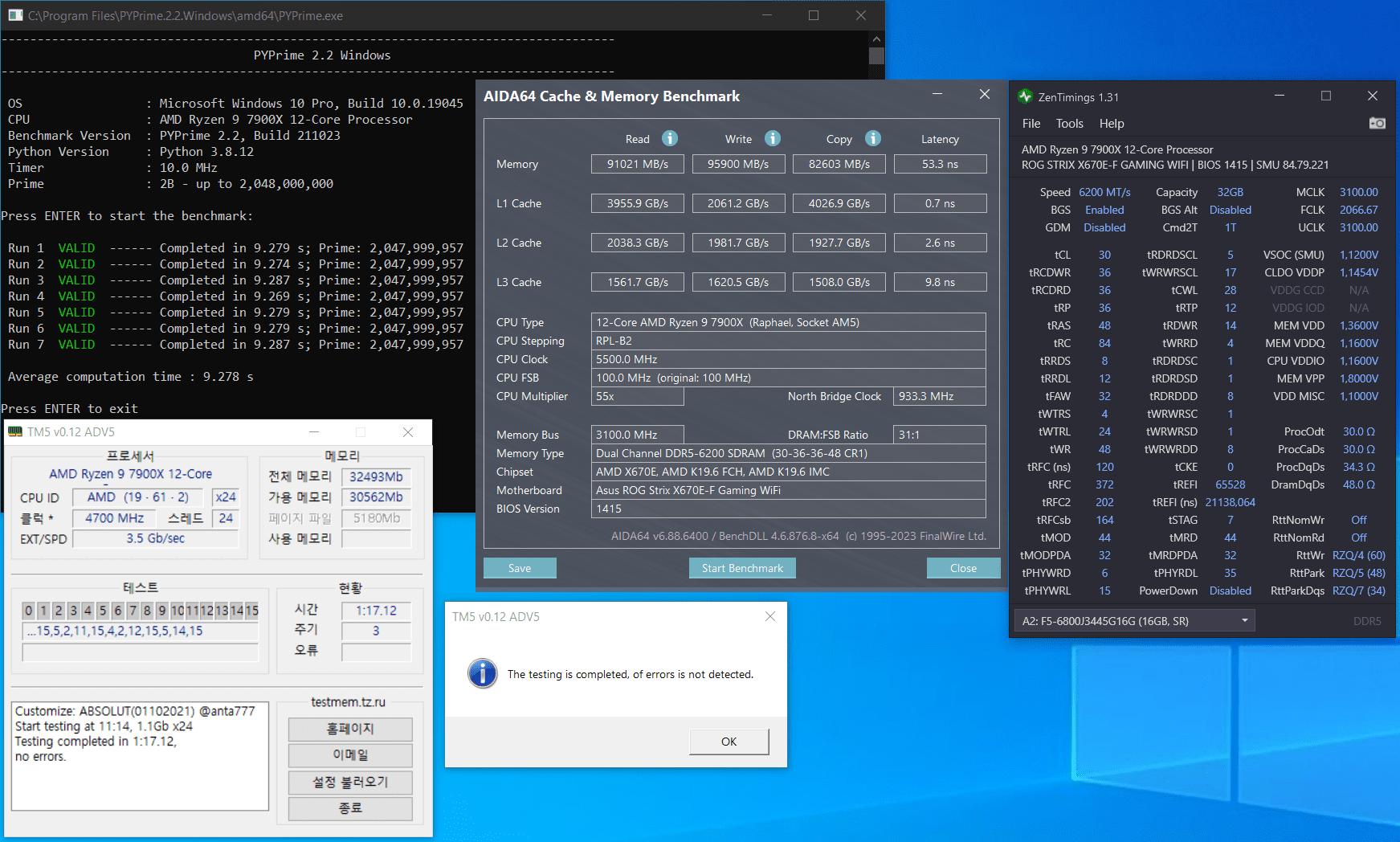Viewport: 1400px width, 842px height.
Task: Click test number 0 in TM5 test row
Action: click(x=29, y=611)
